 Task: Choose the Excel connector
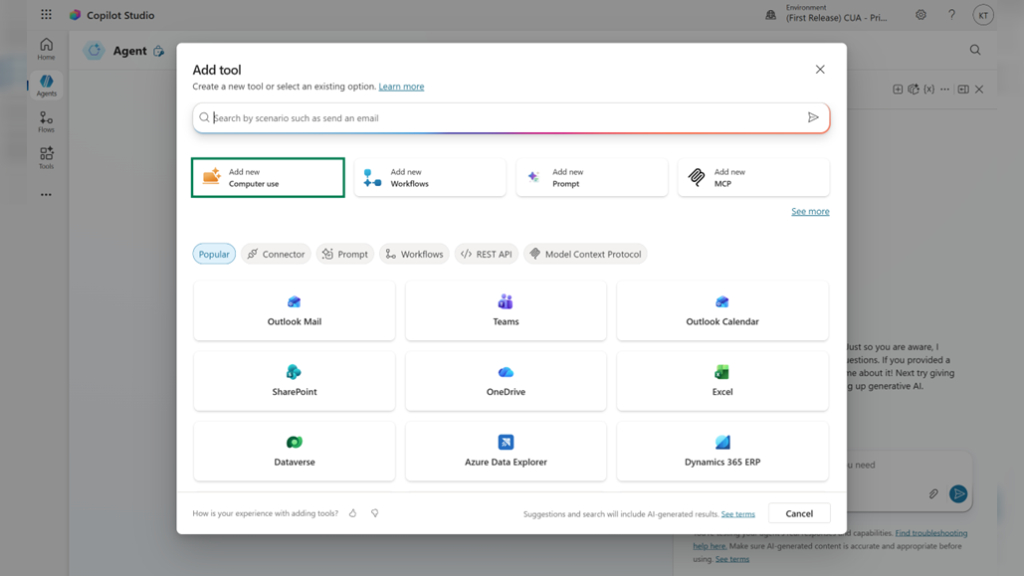(x=722, y=381)
